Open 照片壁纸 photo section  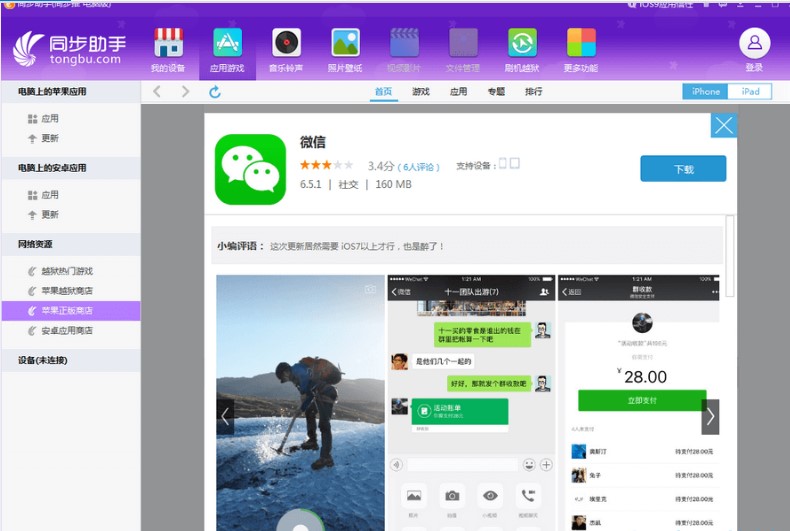coord(345,50)
